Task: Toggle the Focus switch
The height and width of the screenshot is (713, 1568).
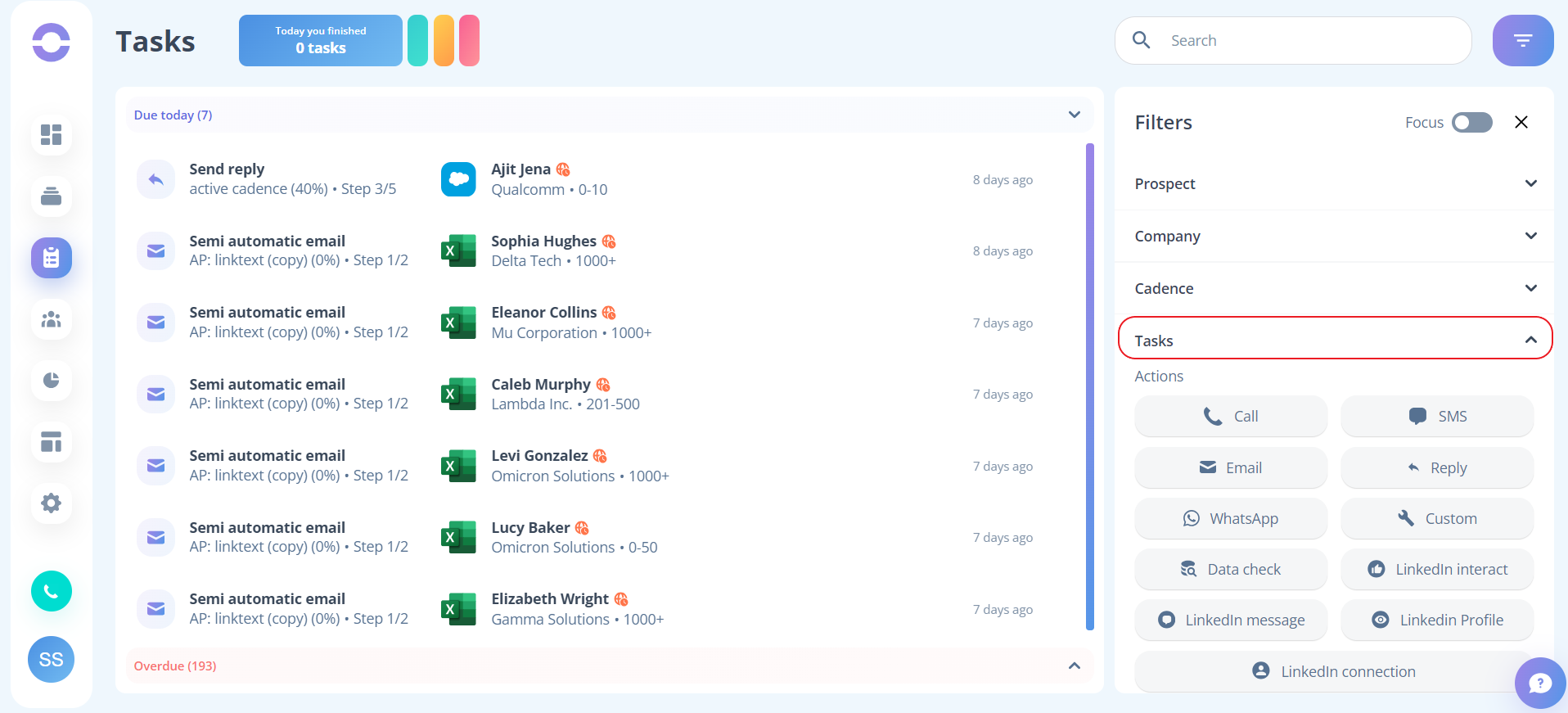Action: click(x=1471, y=122)
